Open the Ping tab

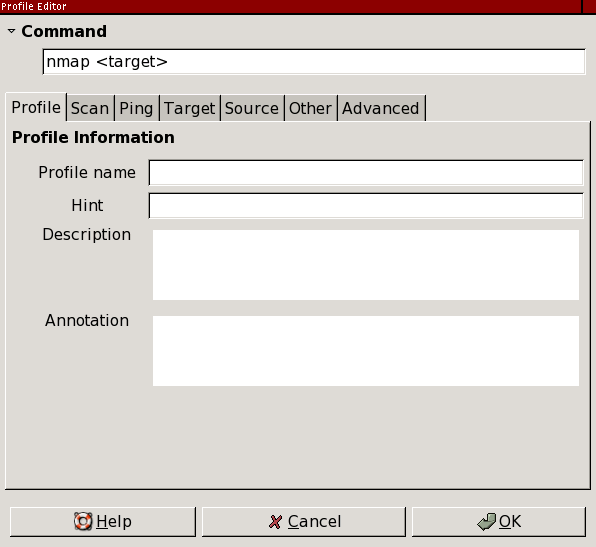pos(136,108)
